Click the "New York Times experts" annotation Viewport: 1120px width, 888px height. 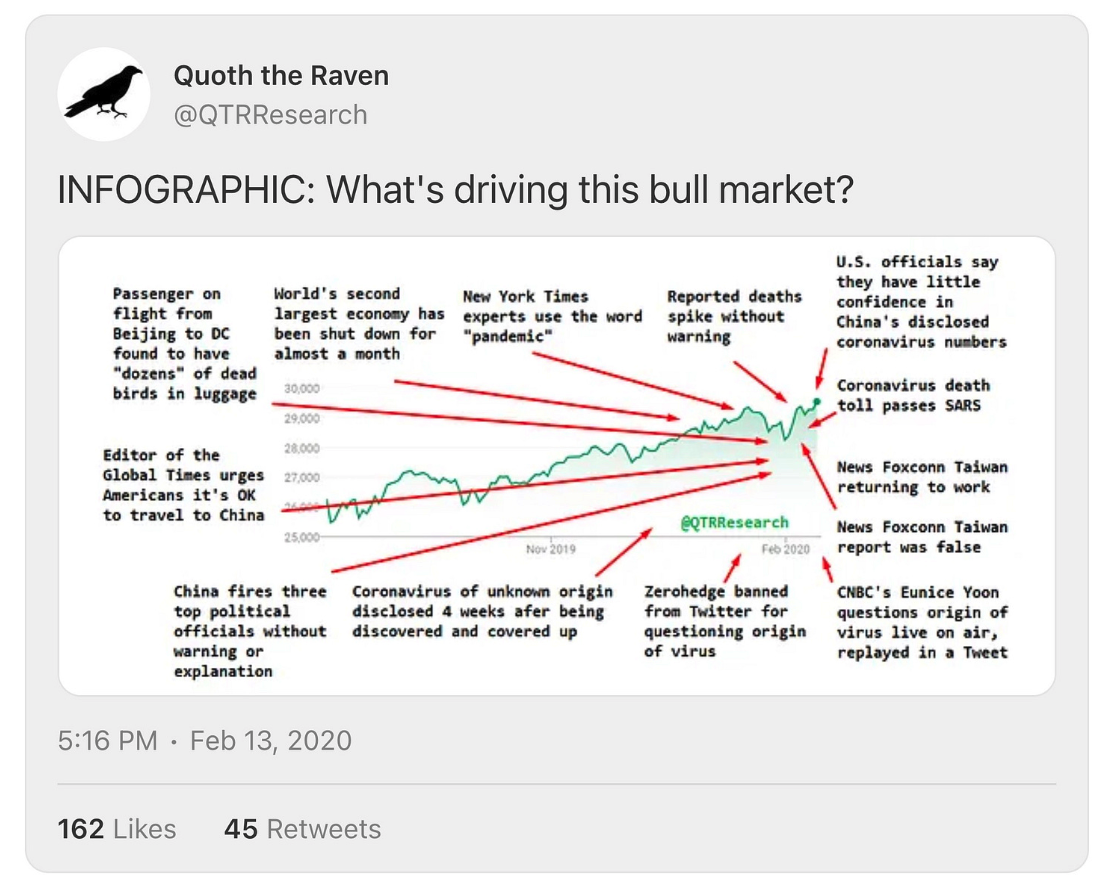point(552,316)
